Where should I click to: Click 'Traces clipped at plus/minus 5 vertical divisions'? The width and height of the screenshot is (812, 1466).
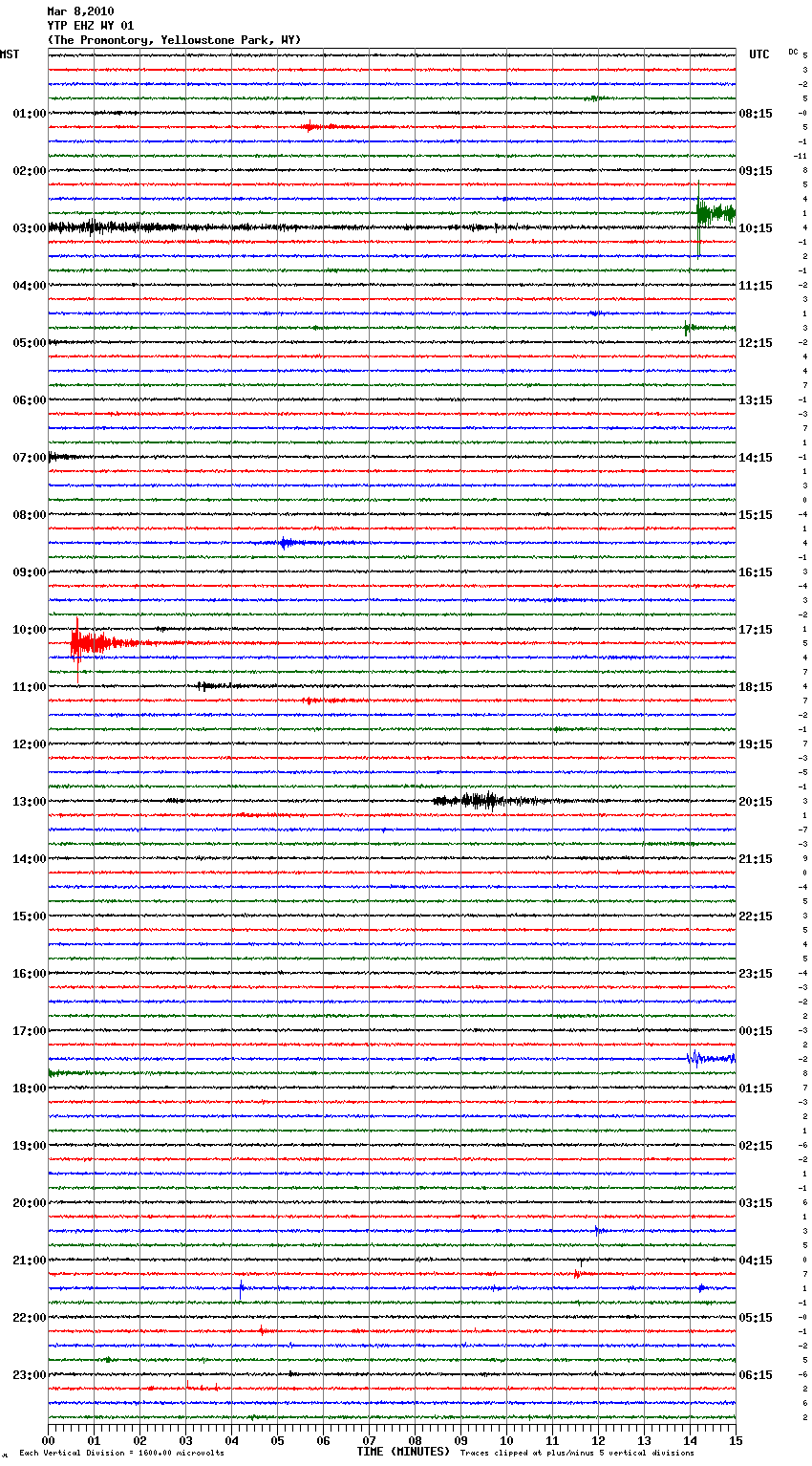pos(577,1453)
